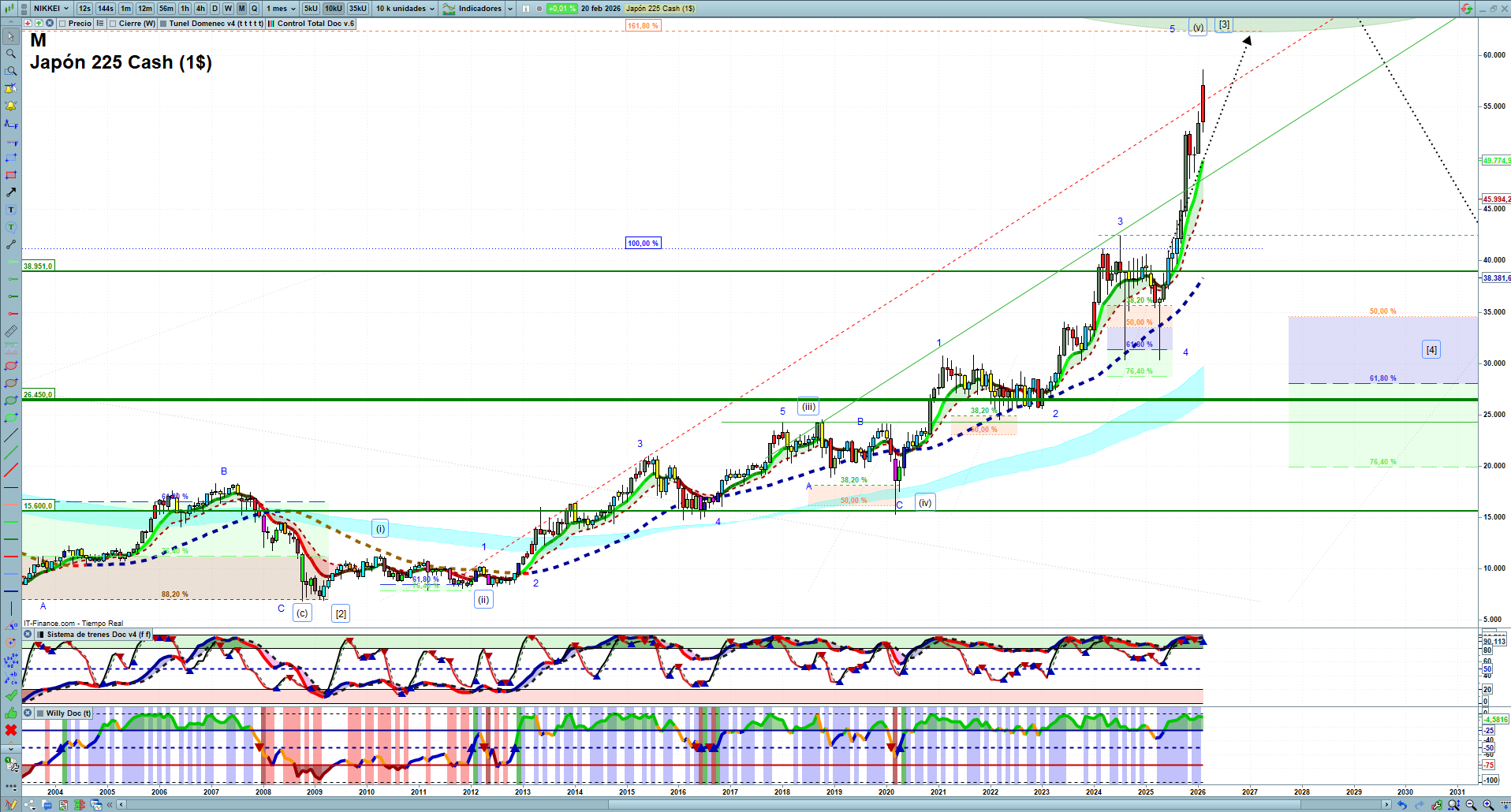Pick the red cross marker tool
The height and width of the screenshot is (812, 1511).
[x=11, y=730]
